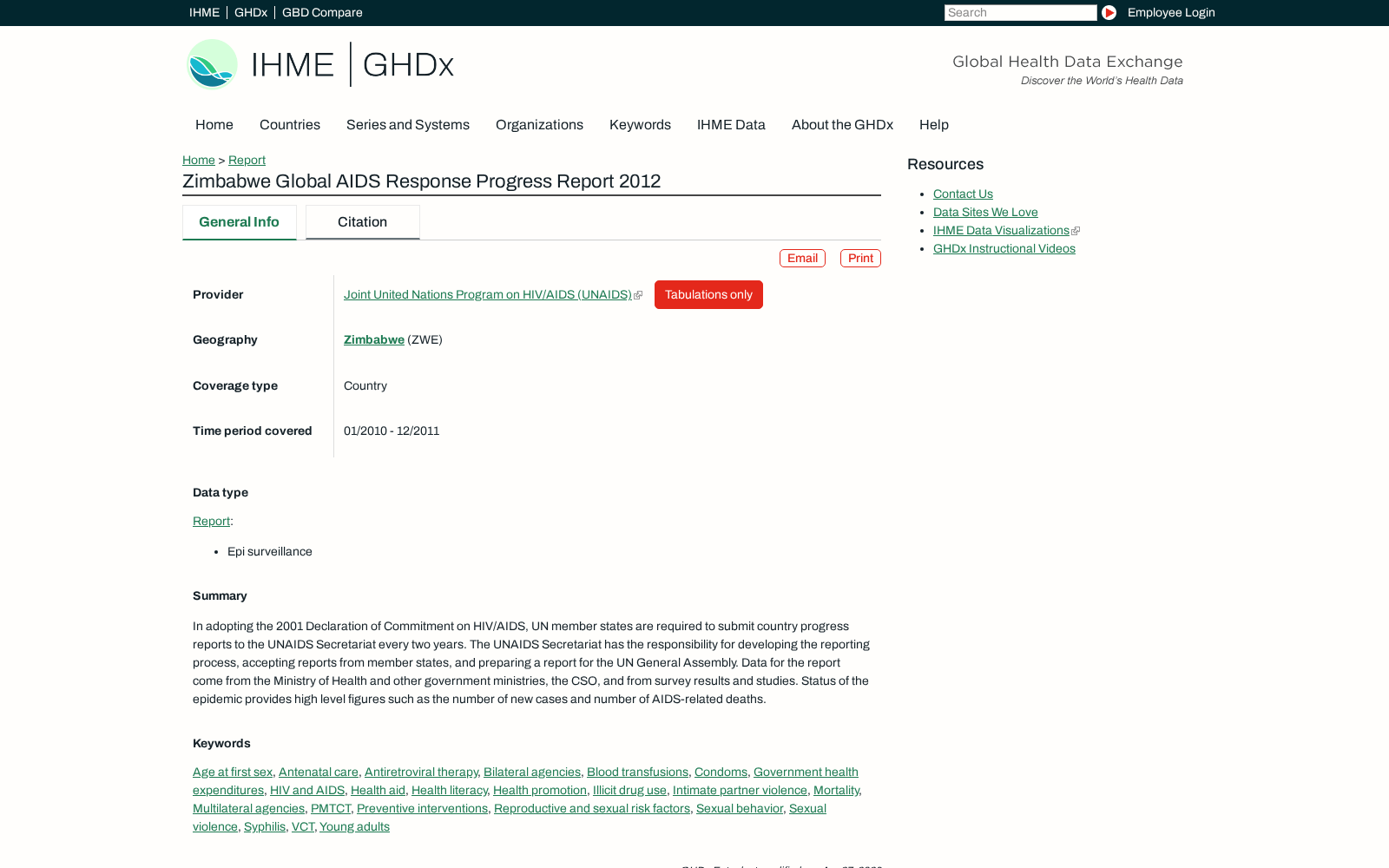Viewport: 1389px width, 868px height.
Task: Click the Health promotion keyword
Action: [540, 790]
